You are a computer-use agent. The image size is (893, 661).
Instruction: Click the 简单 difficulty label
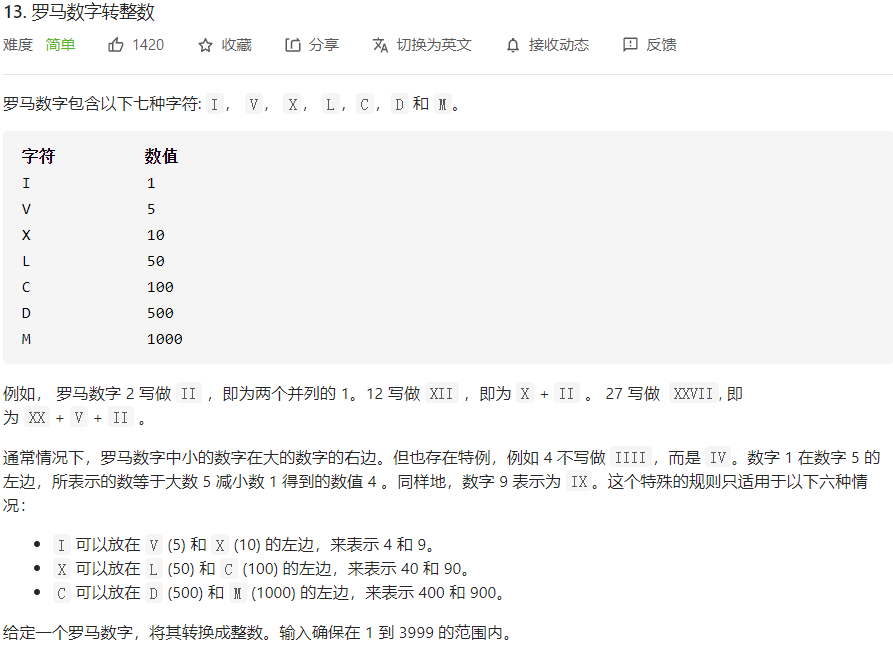[x=60, y=45]
